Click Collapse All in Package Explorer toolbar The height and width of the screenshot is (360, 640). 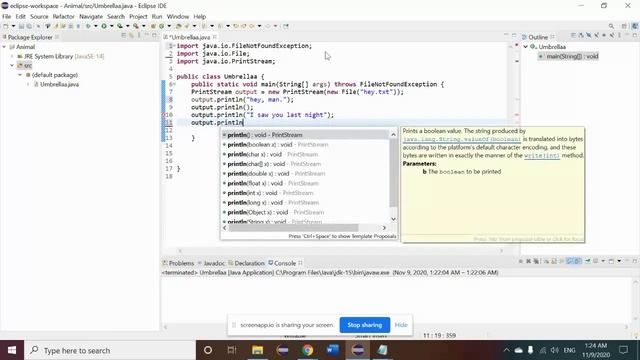(123, 36)
